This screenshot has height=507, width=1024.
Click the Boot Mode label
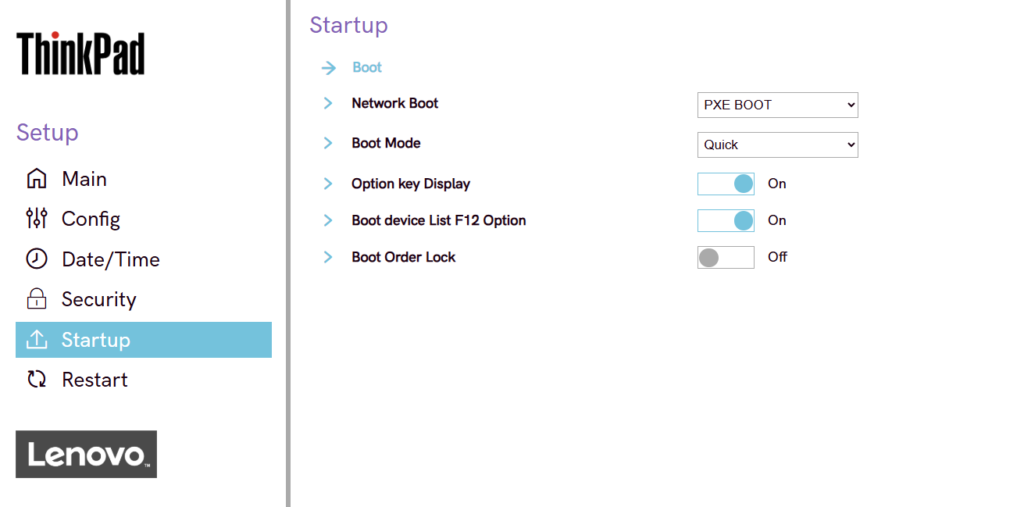coord(386,143)
